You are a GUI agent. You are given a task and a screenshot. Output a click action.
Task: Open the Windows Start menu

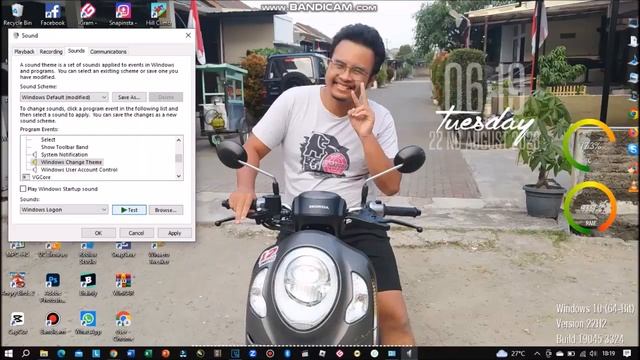point(8,353)
